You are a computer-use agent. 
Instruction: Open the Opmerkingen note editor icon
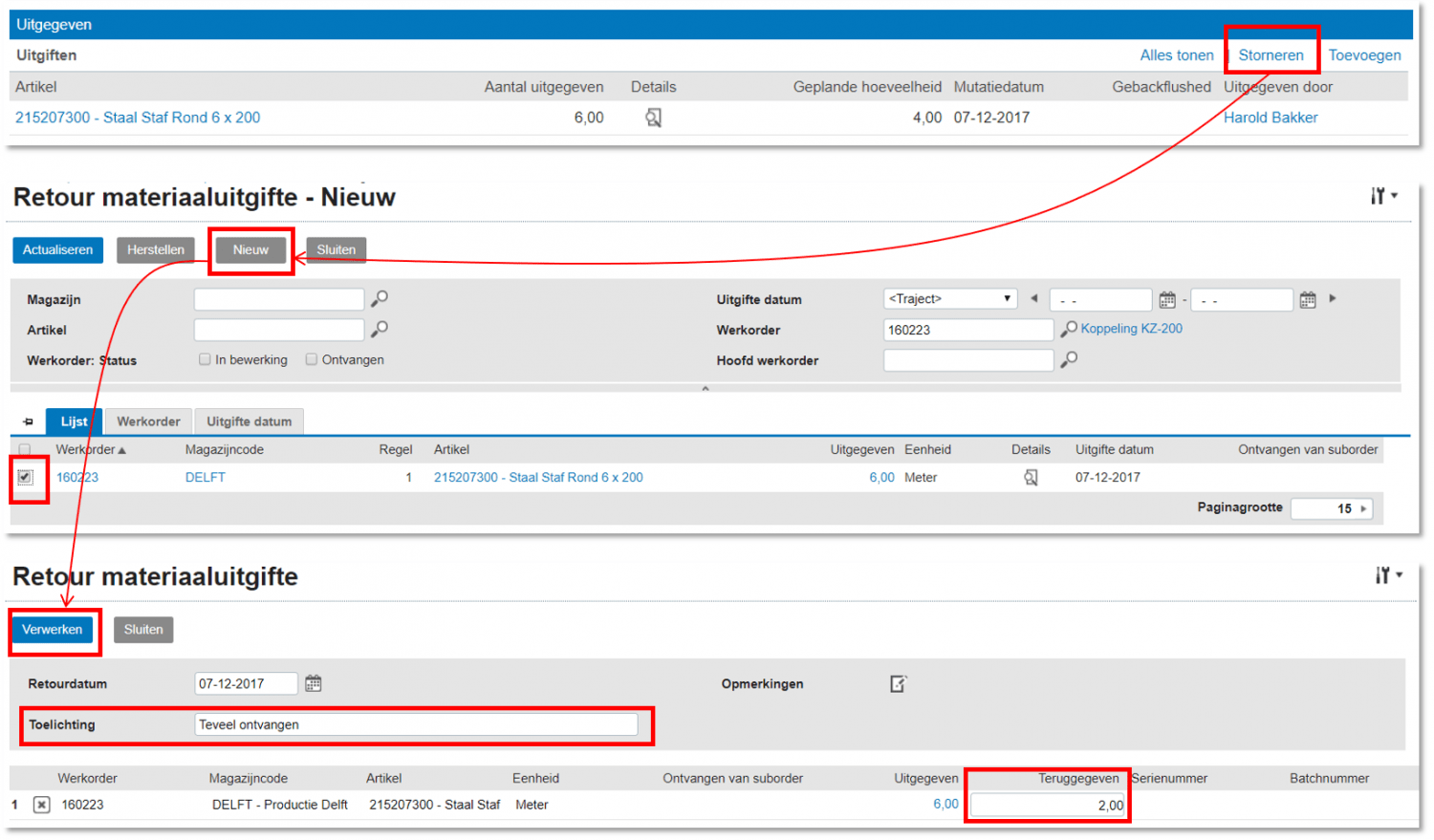(x=897, y=683)
